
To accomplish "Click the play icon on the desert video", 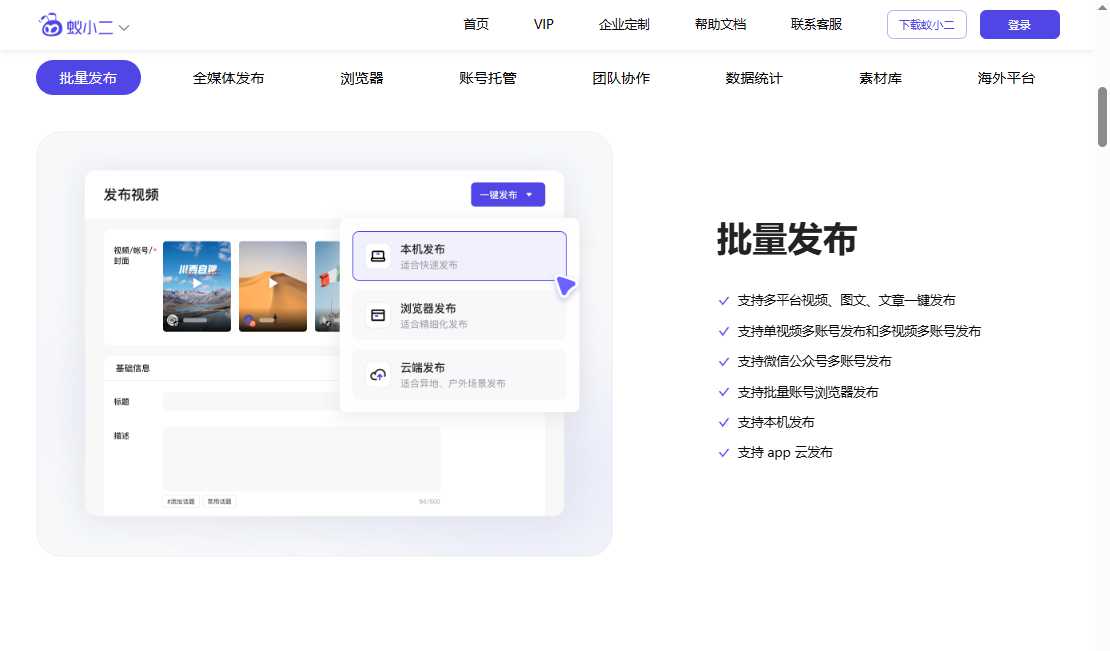I will tap(272, 282).
